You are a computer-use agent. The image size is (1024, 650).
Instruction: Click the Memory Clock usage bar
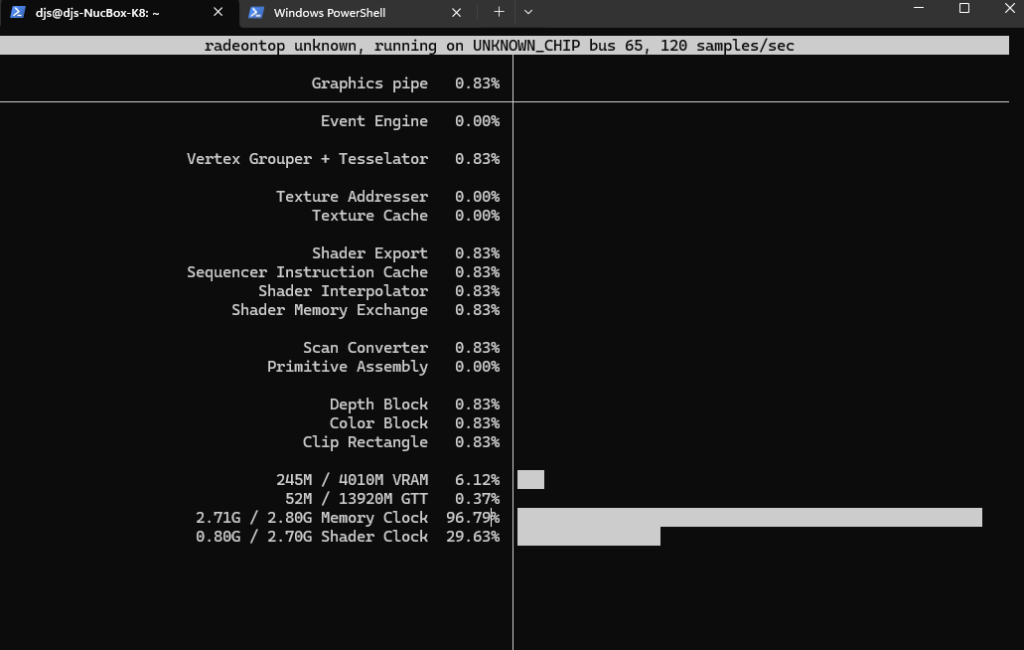click(x=749, y=517)
